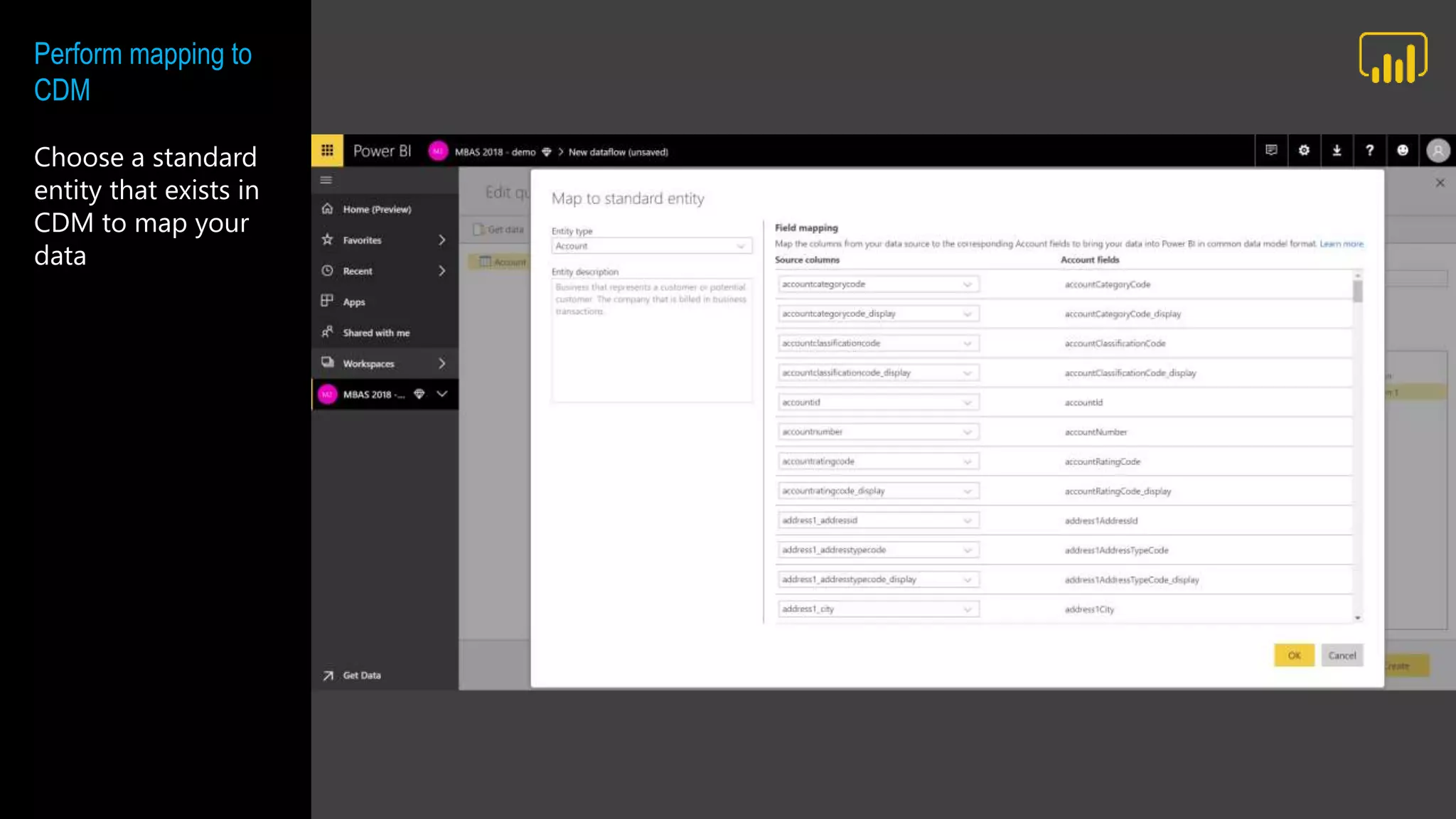Click the feedback smiley icon
This screenshot has width=1456, height=819.
pyautogui.click(x=1403, y=151)
